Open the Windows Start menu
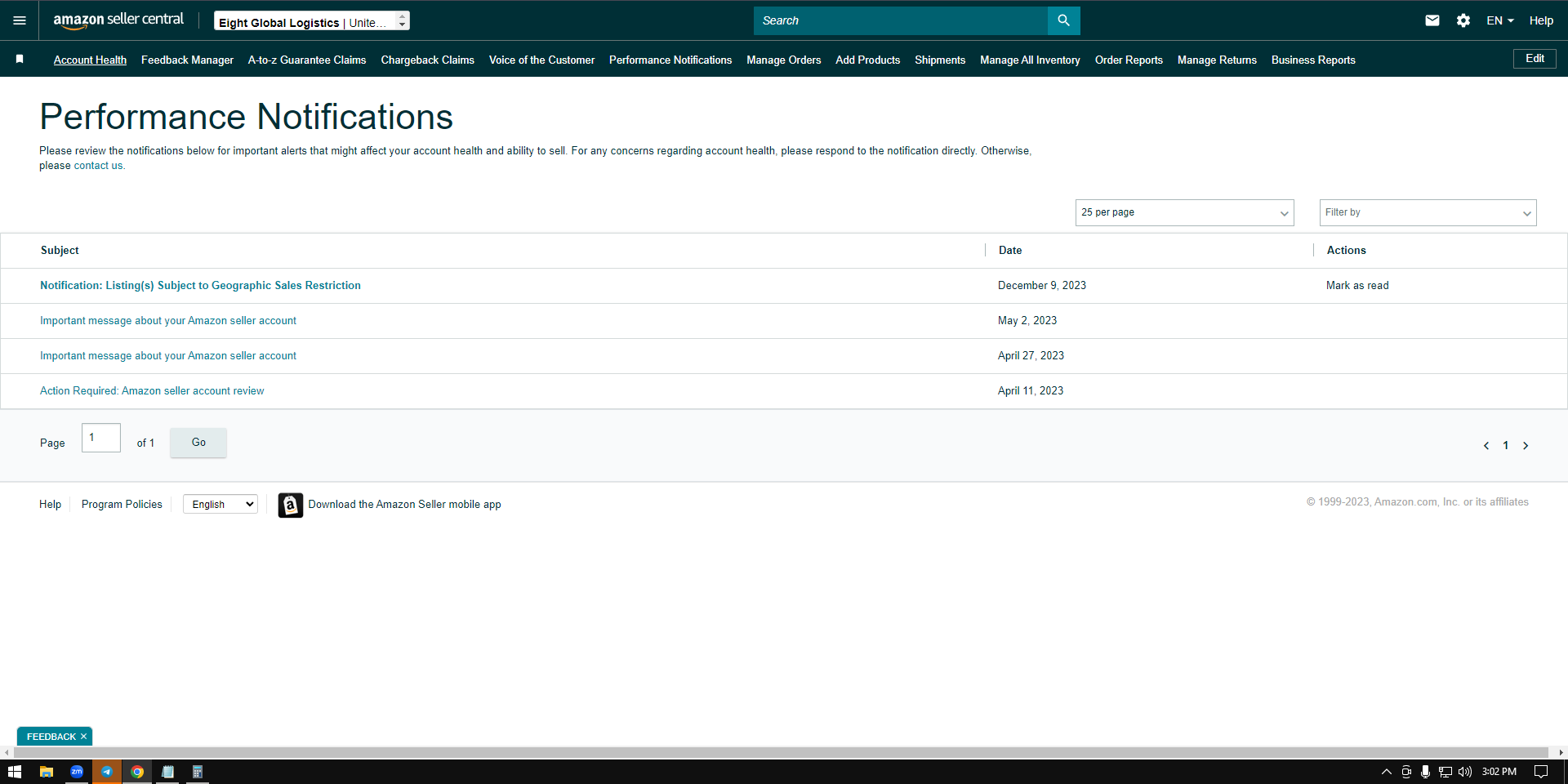The width and height of the screenshot is (1568, 784). 15,772
